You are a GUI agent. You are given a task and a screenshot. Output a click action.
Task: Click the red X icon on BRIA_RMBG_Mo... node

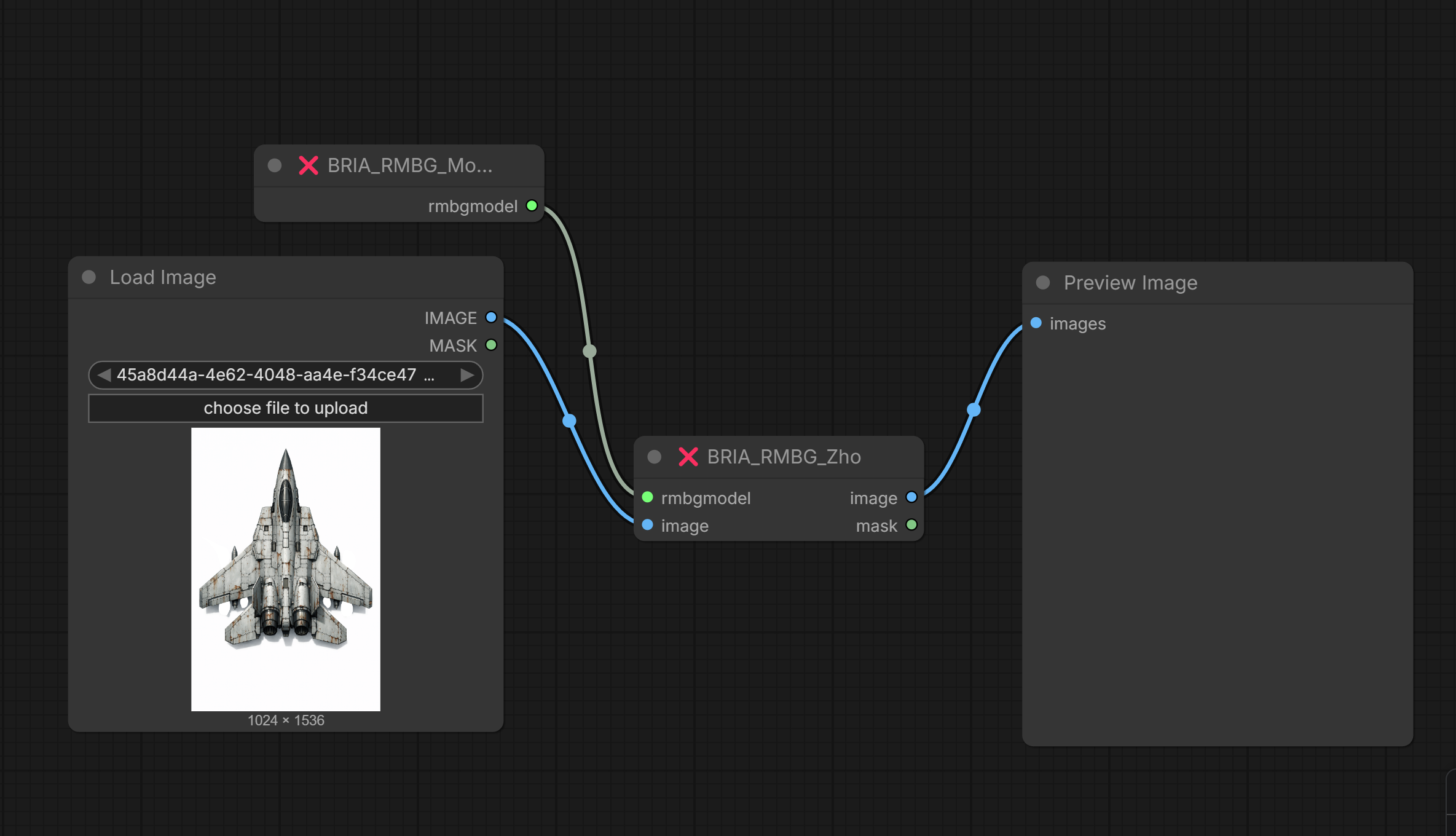click(308, 165)
